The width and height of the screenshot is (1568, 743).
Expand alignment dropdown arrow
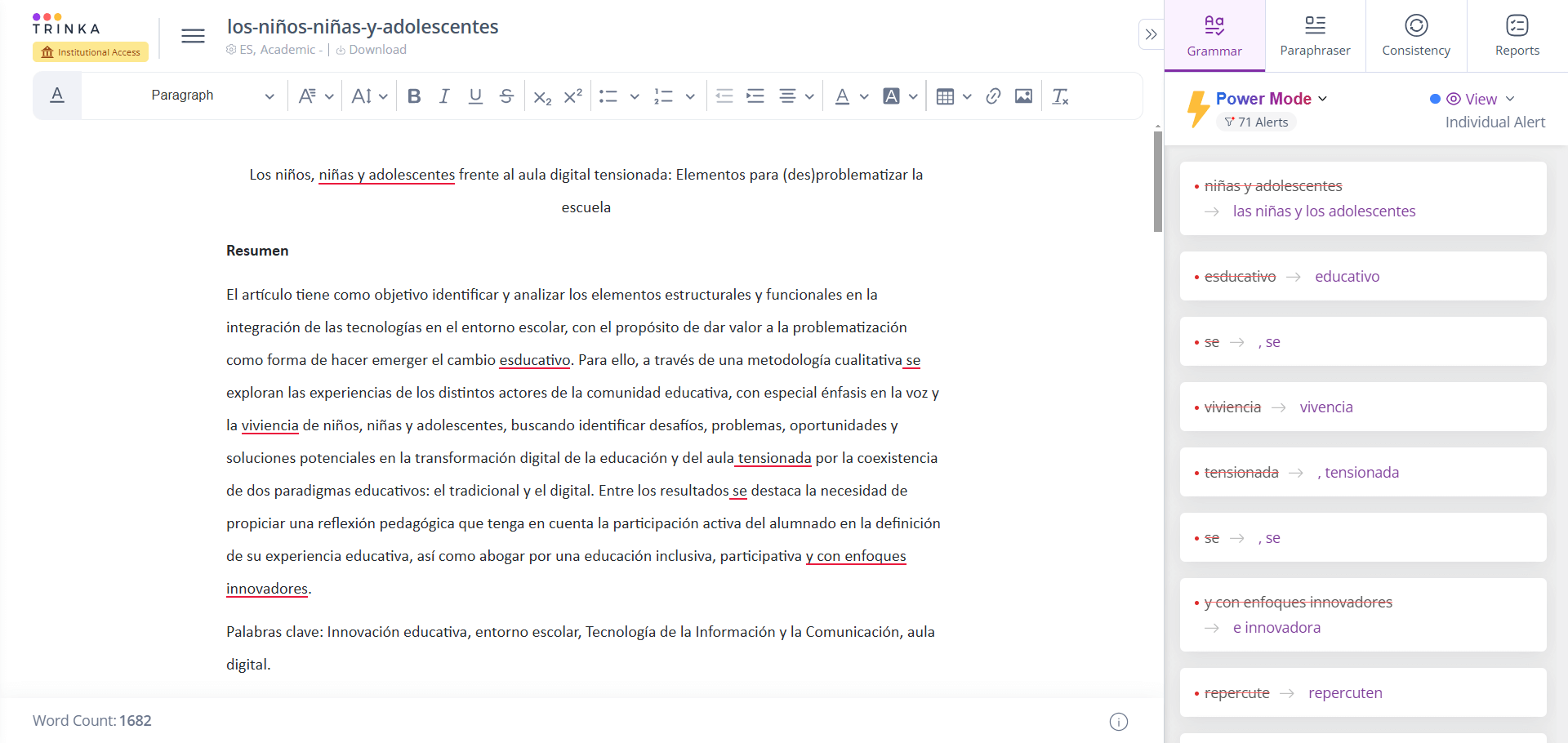(809, 96)
